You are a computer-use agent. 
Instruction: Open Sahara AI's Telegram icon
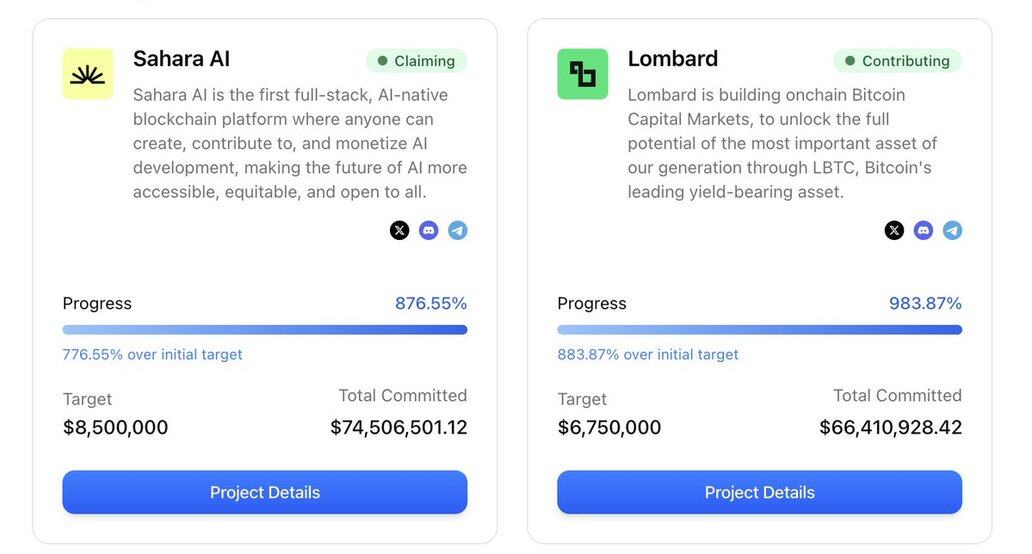(458, 230)
